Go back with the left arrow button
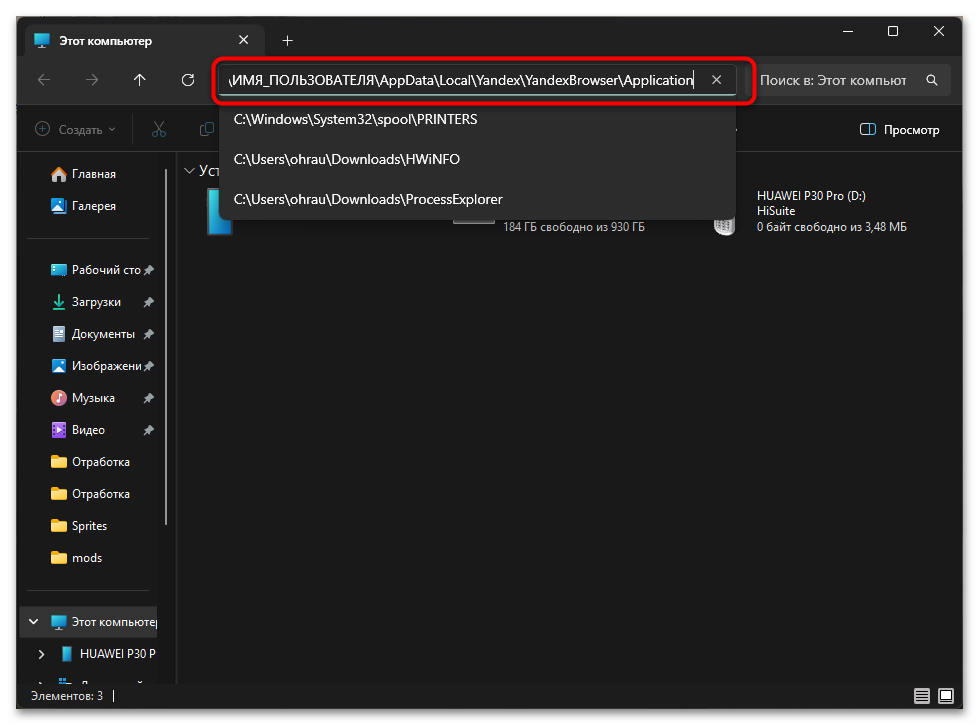Screen dimensions: 979x725 click(44, 80)
